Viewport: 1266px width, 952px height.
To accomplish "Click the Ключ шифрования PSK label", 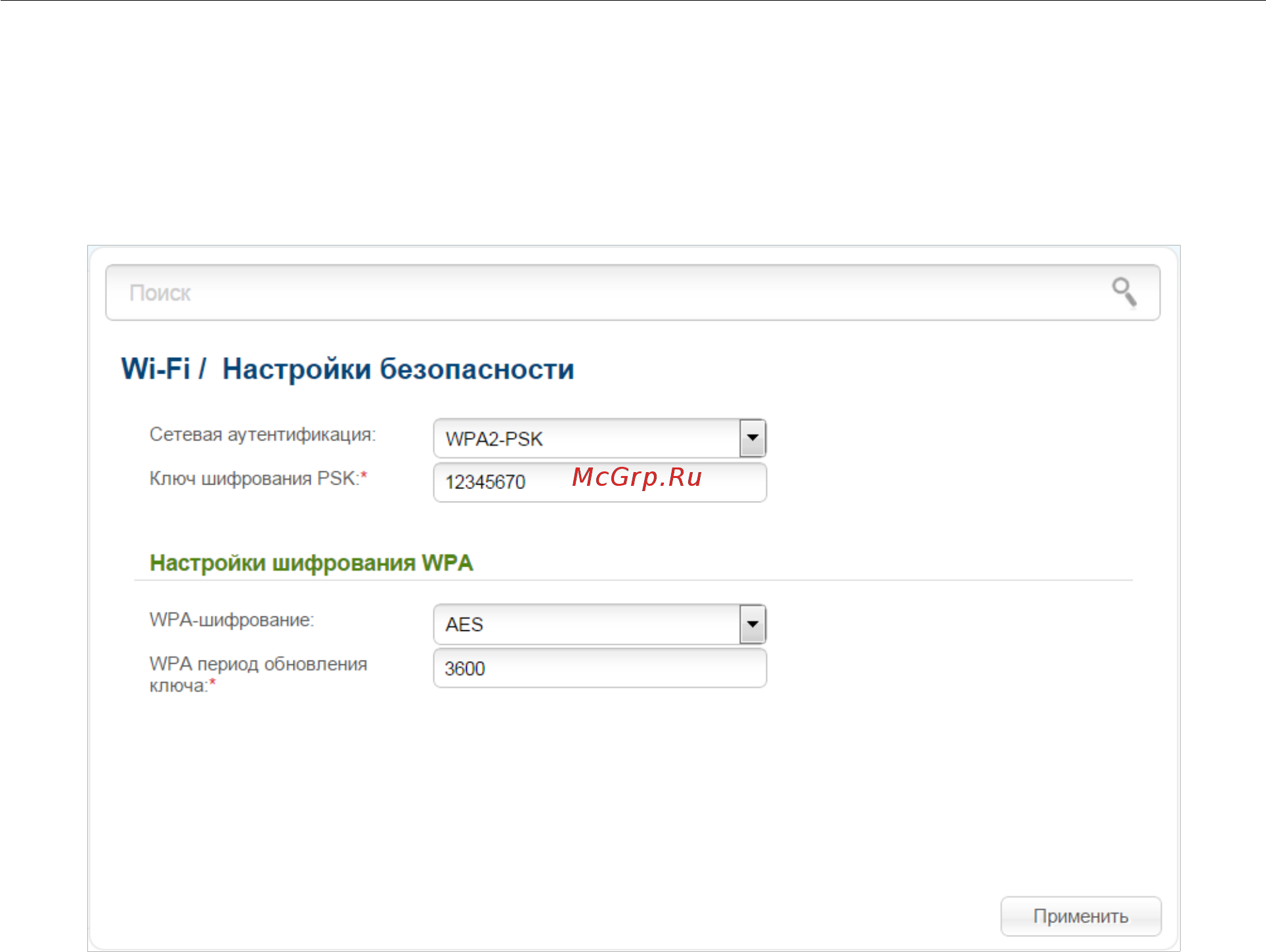I will [x=258, y=479].
